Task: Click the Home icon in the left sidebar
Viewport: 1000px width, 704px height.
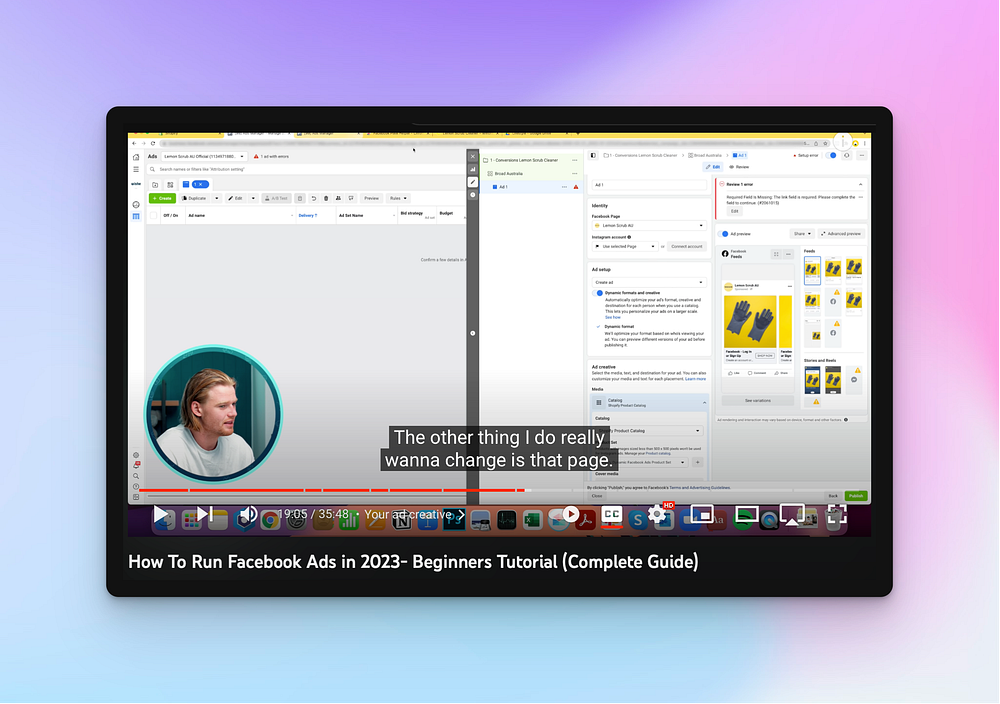Action: tap(136, 157)
